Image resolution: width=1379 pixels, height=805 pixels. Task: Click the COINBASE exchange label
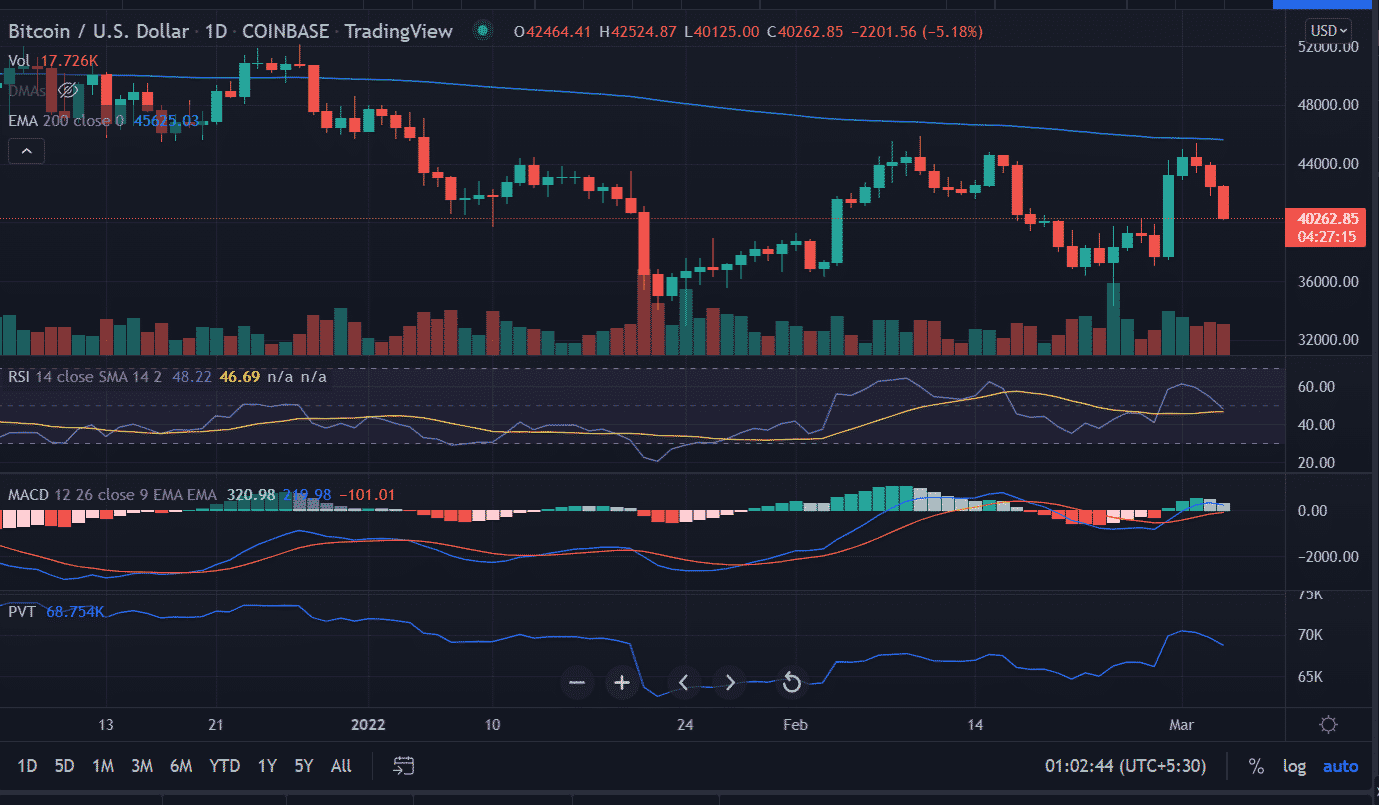pos(285,31)
